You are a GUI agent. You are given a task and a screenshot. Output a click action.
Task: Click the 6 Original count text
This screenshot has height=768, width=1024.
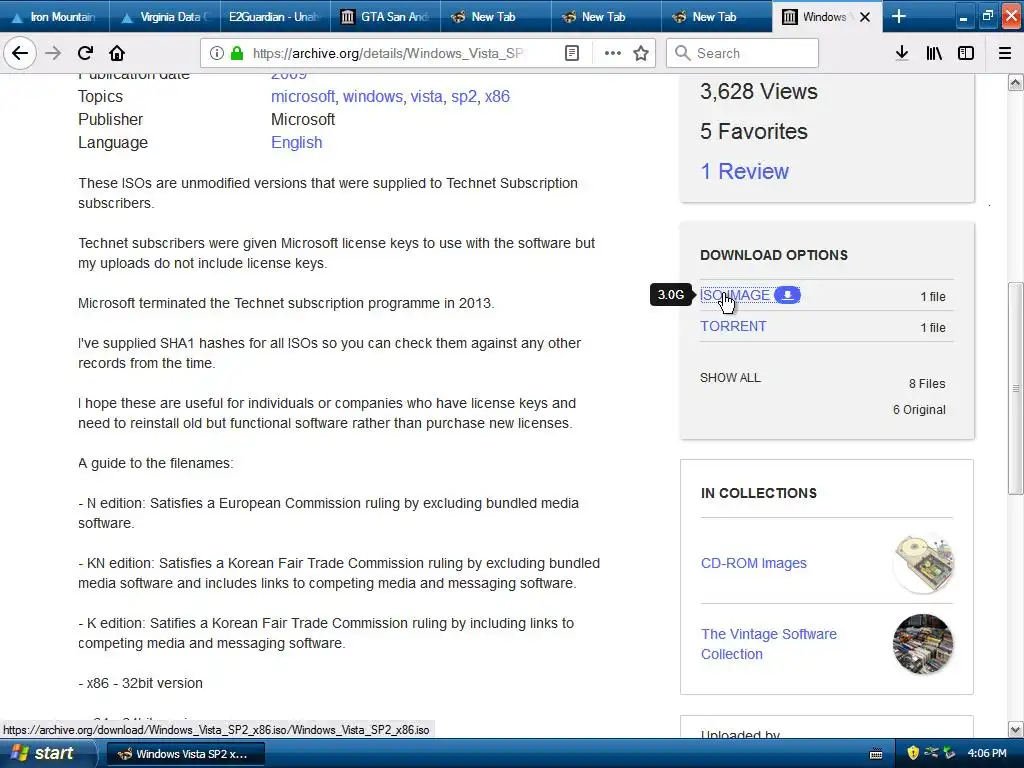[x=919, y=409]
